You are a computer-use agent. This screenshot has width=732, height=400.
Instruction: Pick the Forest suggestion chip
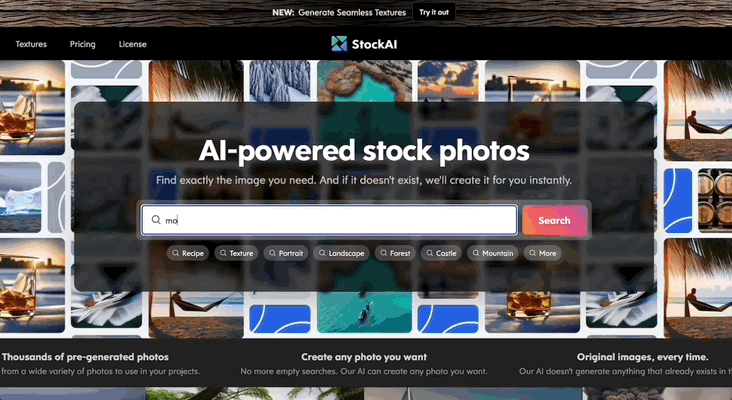point(395,253)
